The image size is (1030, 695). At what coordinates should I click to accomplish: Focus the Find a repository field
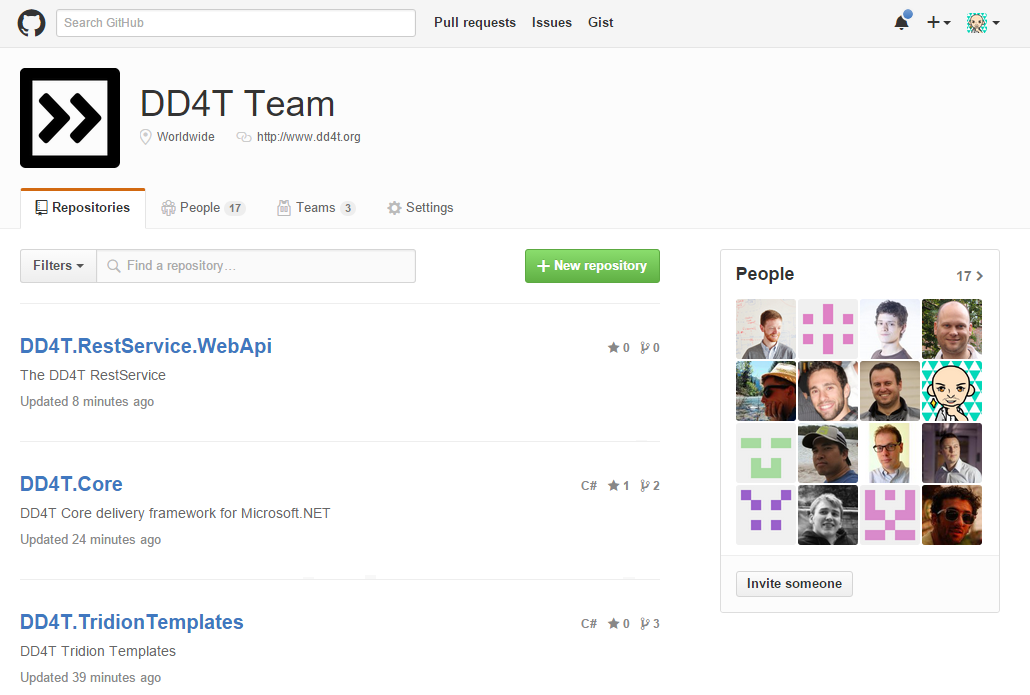tap(256, 266)
